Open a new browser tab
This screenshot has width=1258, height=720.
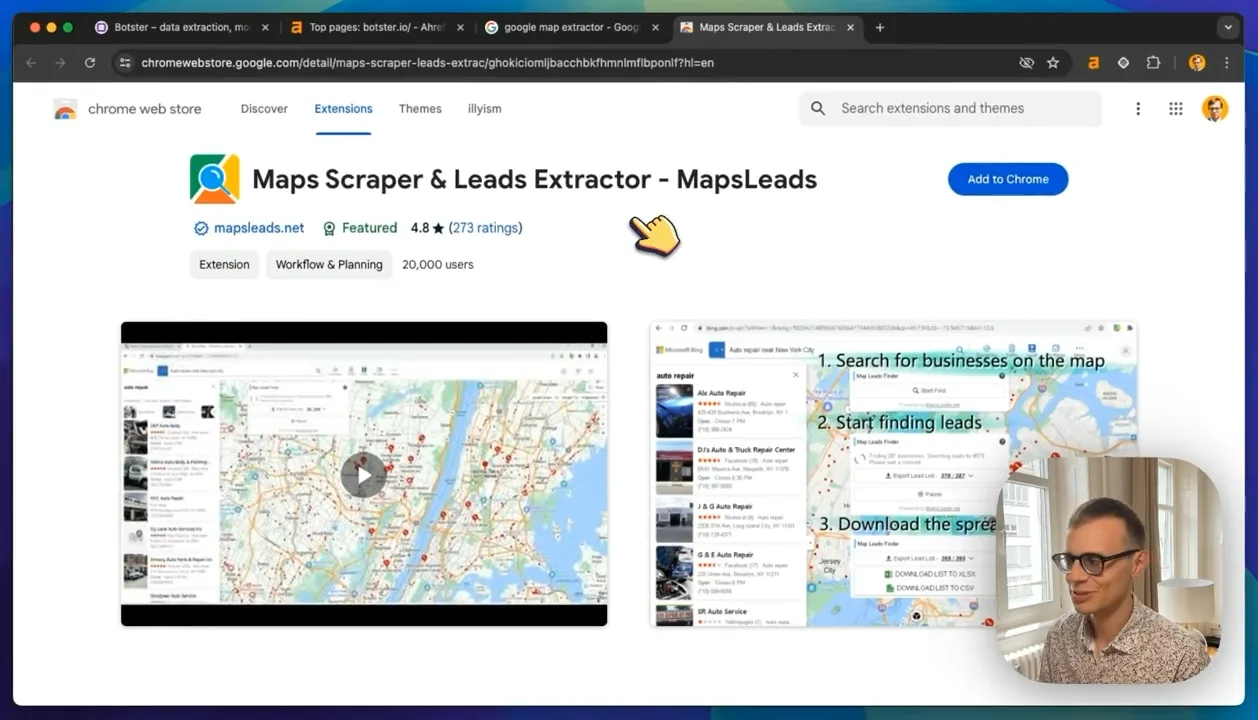[880, 28]
